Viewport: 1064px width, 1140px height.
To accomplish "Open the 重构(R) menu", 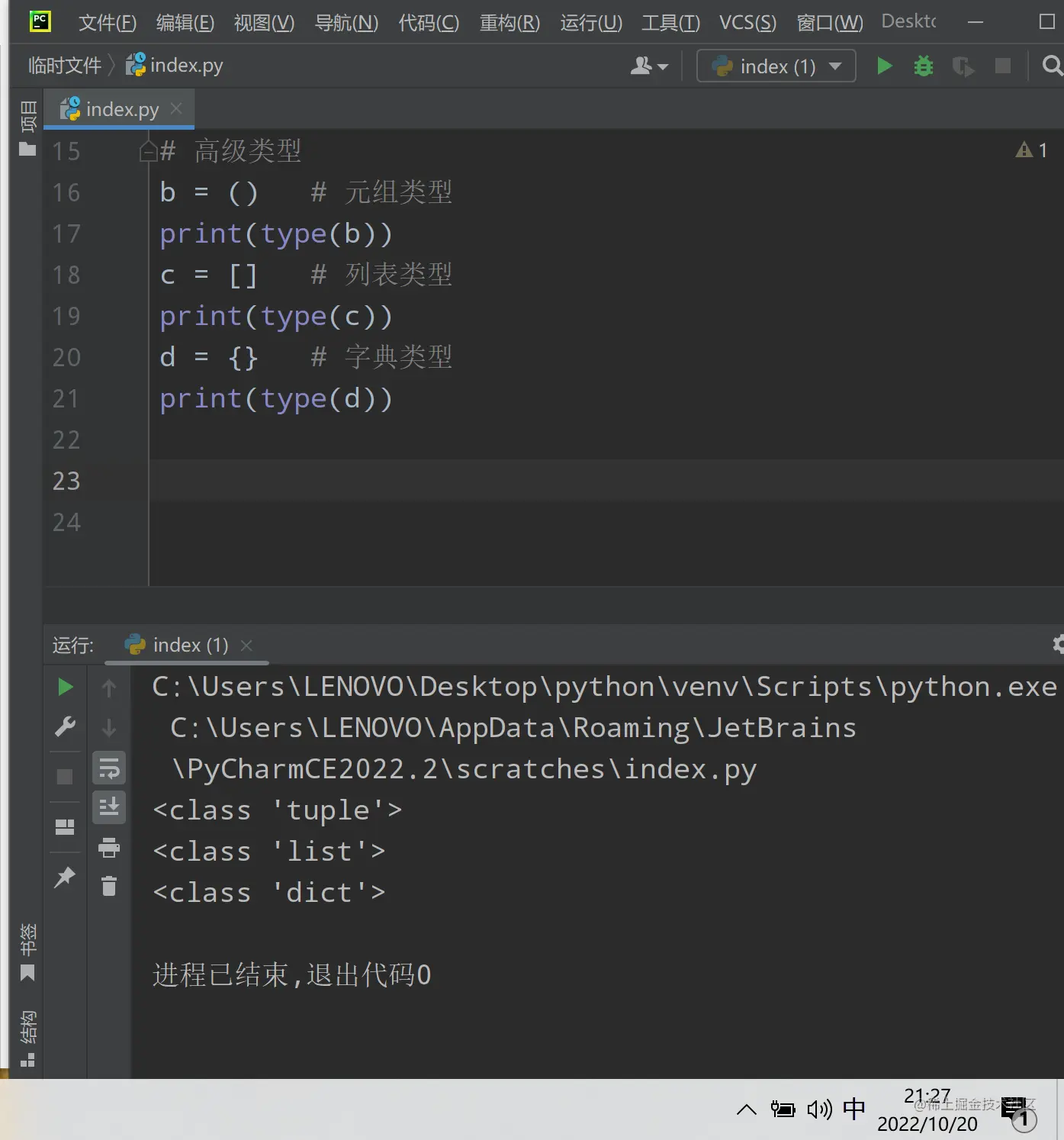I will (509, 23).
